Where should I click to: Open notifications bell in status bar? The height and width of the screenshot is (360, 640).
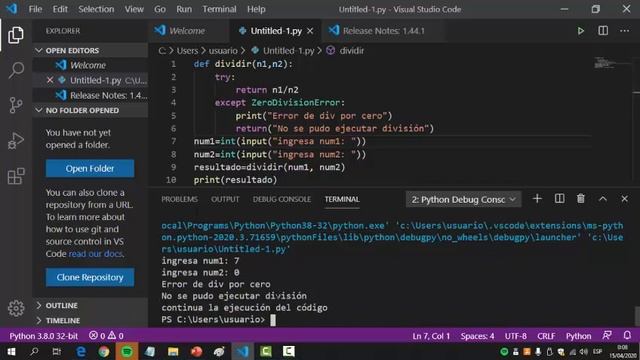(x=627, y=336)
